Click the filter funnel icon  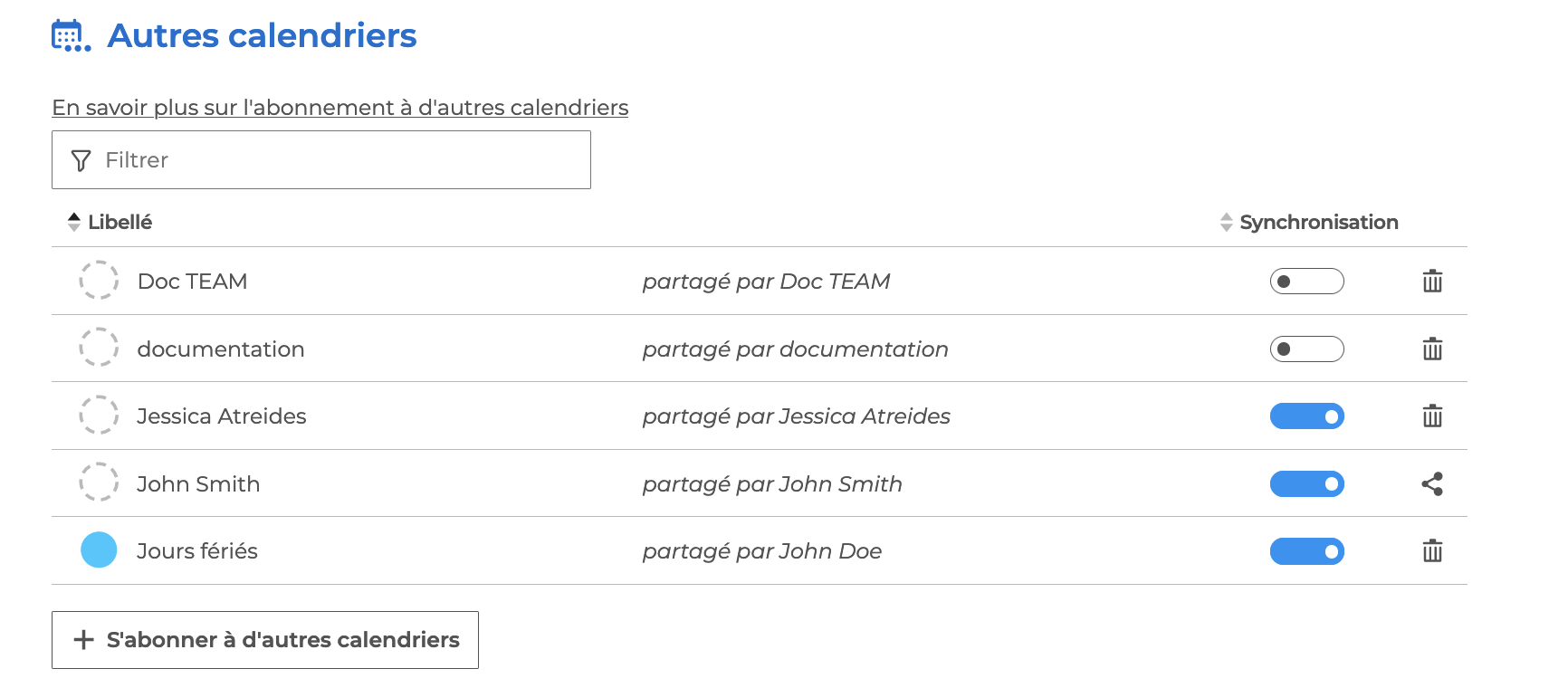(81, 161)
